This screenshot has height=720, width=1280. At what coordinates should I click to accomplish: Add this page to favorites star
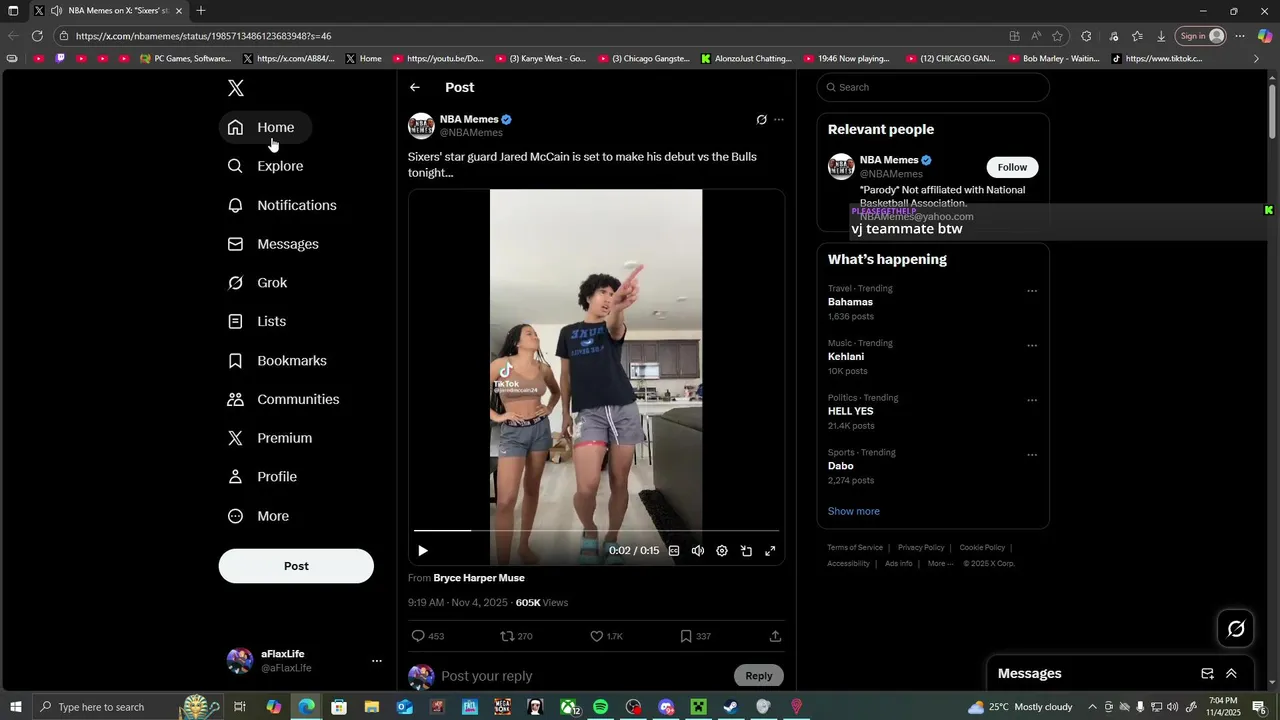tap(1057, 36)
